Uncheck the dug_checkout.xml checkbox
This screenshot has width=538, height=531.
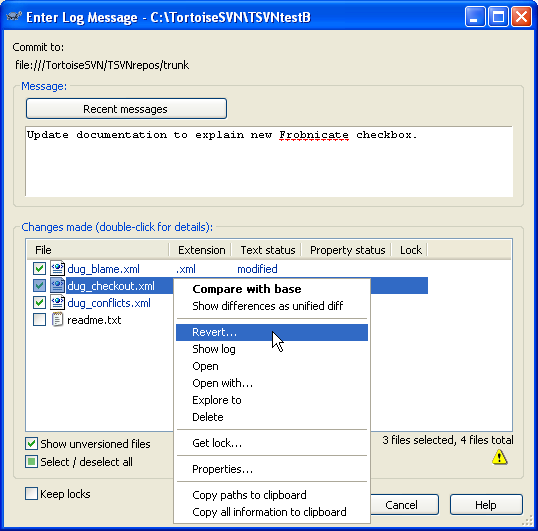(39, 285)
